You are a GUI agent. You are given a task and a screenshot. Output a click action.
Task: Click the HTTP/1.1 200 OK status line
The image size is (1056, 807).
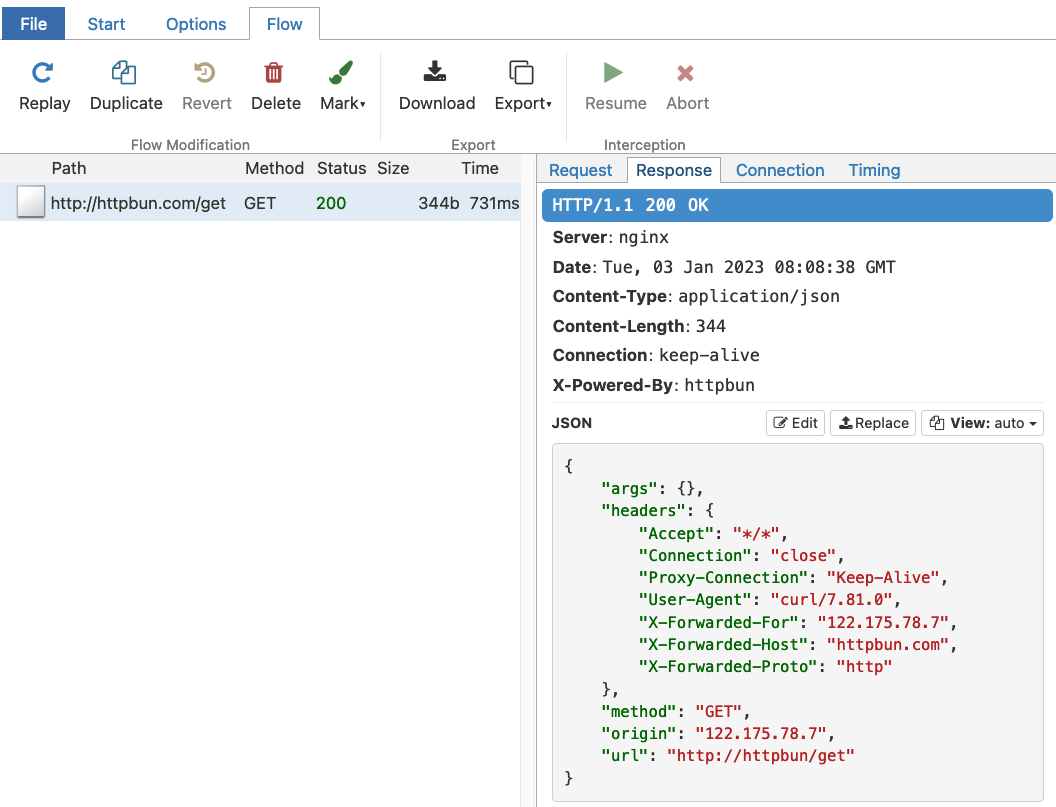(x=797, y=205)
